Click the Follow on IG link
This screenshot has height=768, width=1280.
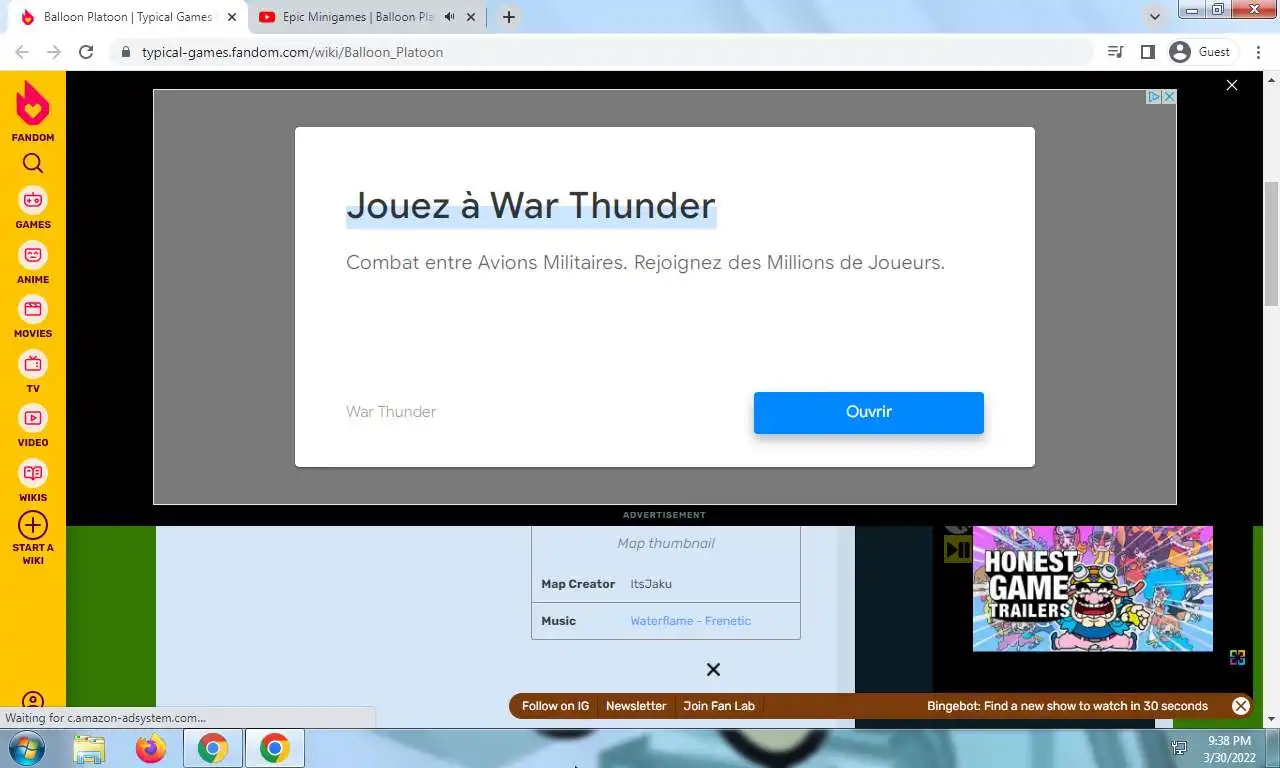[555, 706]
